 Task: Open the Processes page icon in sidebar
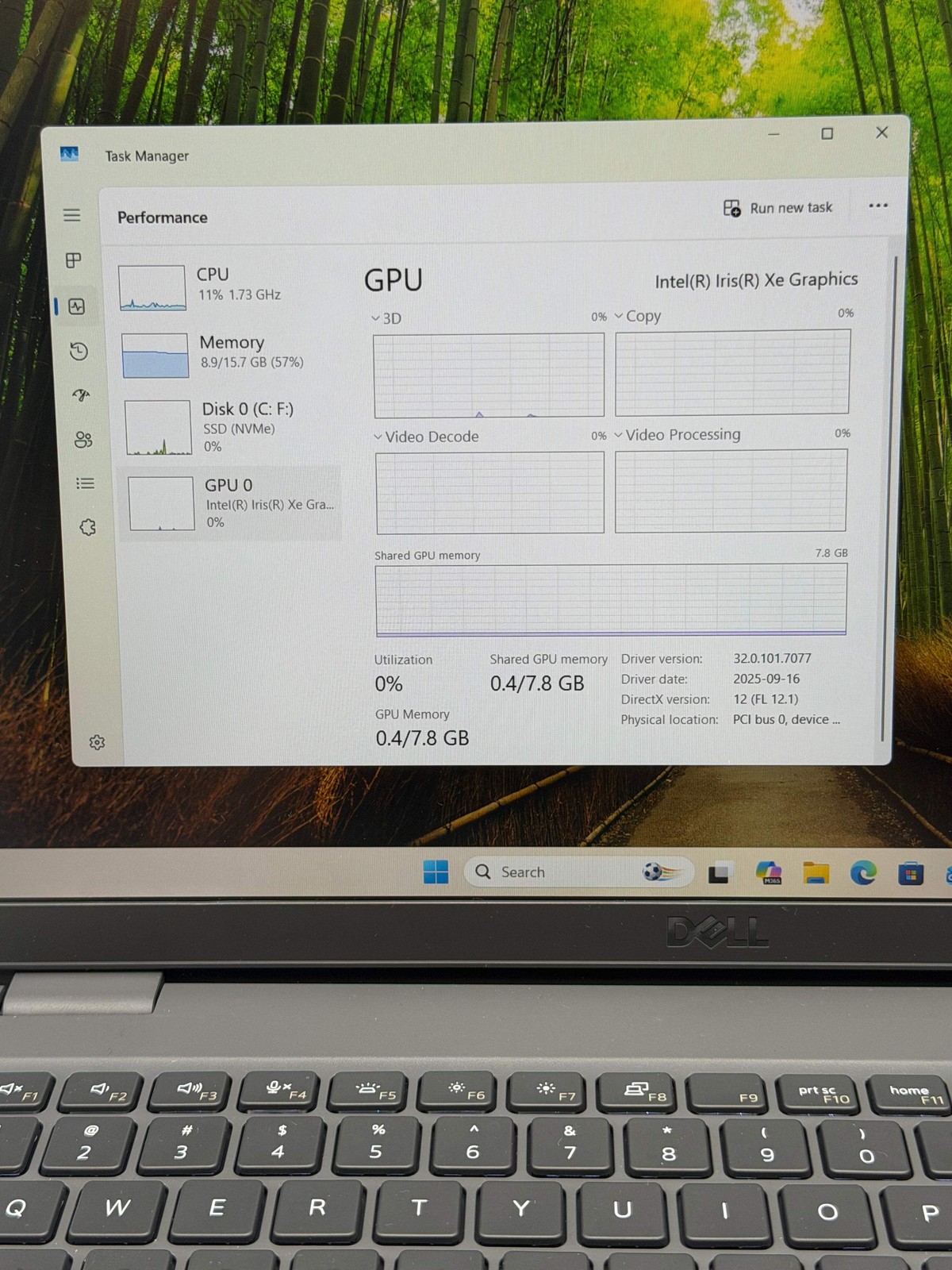click(x=74, y=260)
